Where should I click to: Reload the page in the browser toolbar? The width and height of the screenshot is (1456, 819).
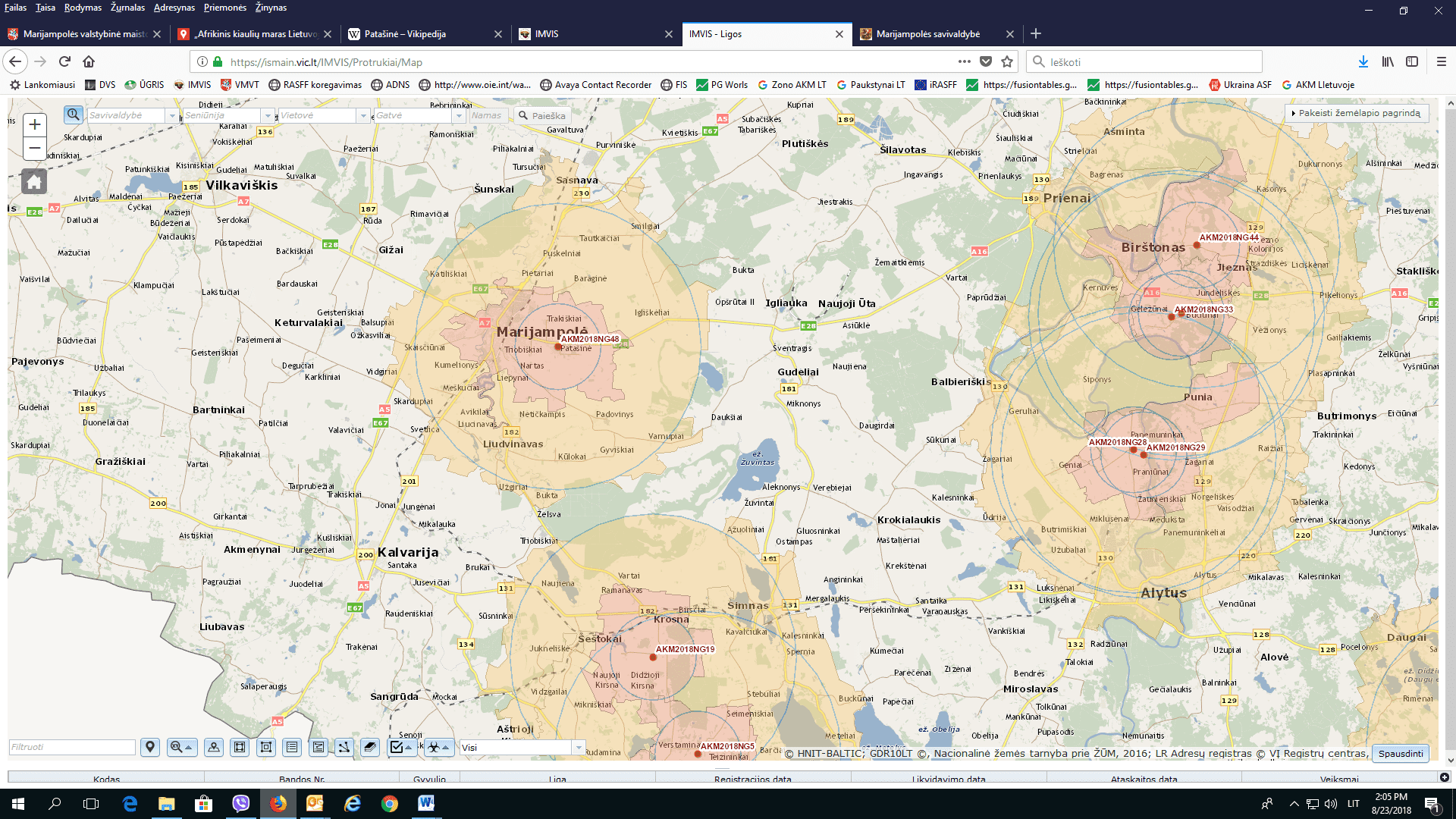pyautogui.click(x=64, y=61)
